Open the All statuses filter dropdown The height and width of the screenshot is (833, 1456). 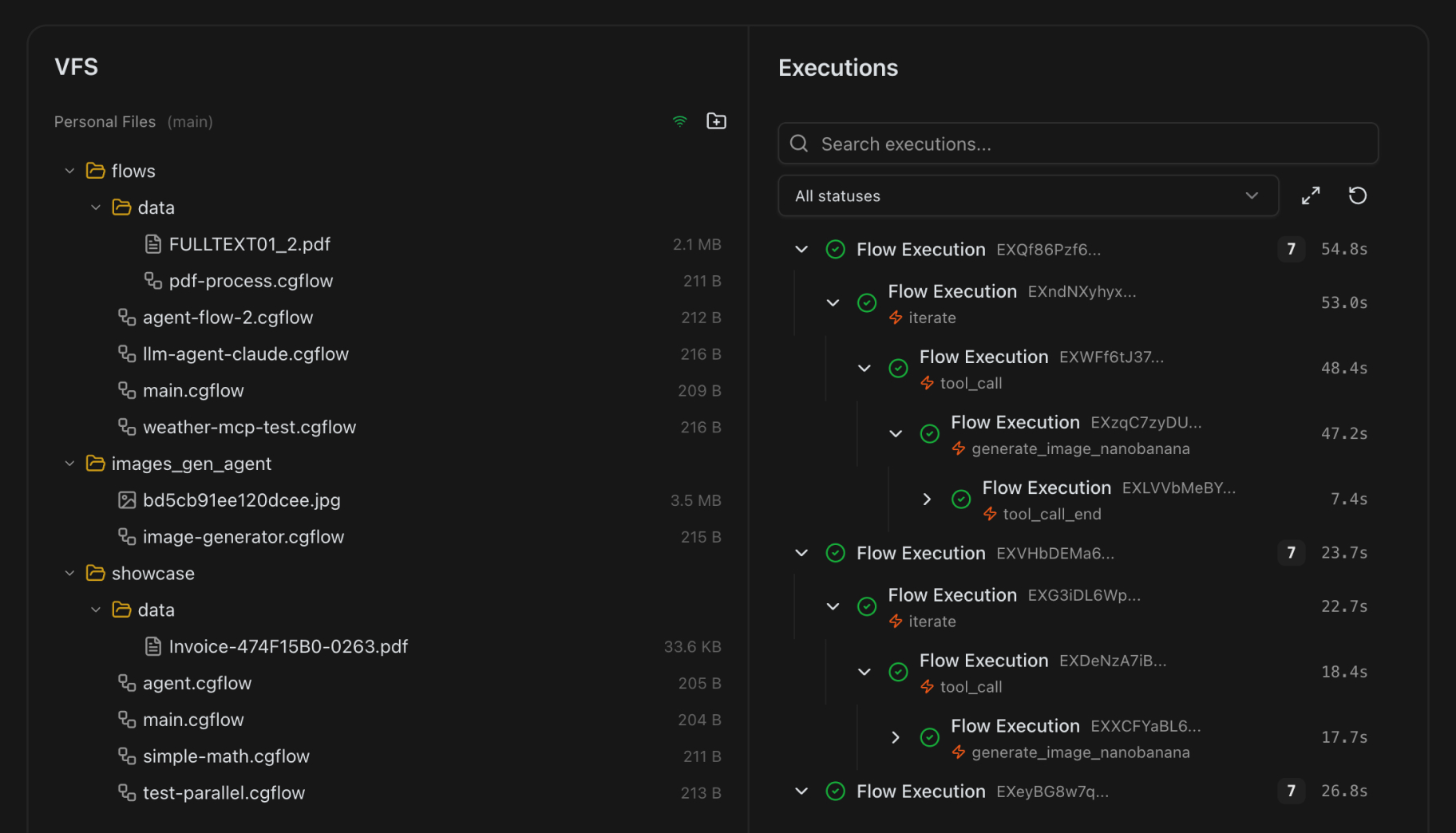[1028, 196]
